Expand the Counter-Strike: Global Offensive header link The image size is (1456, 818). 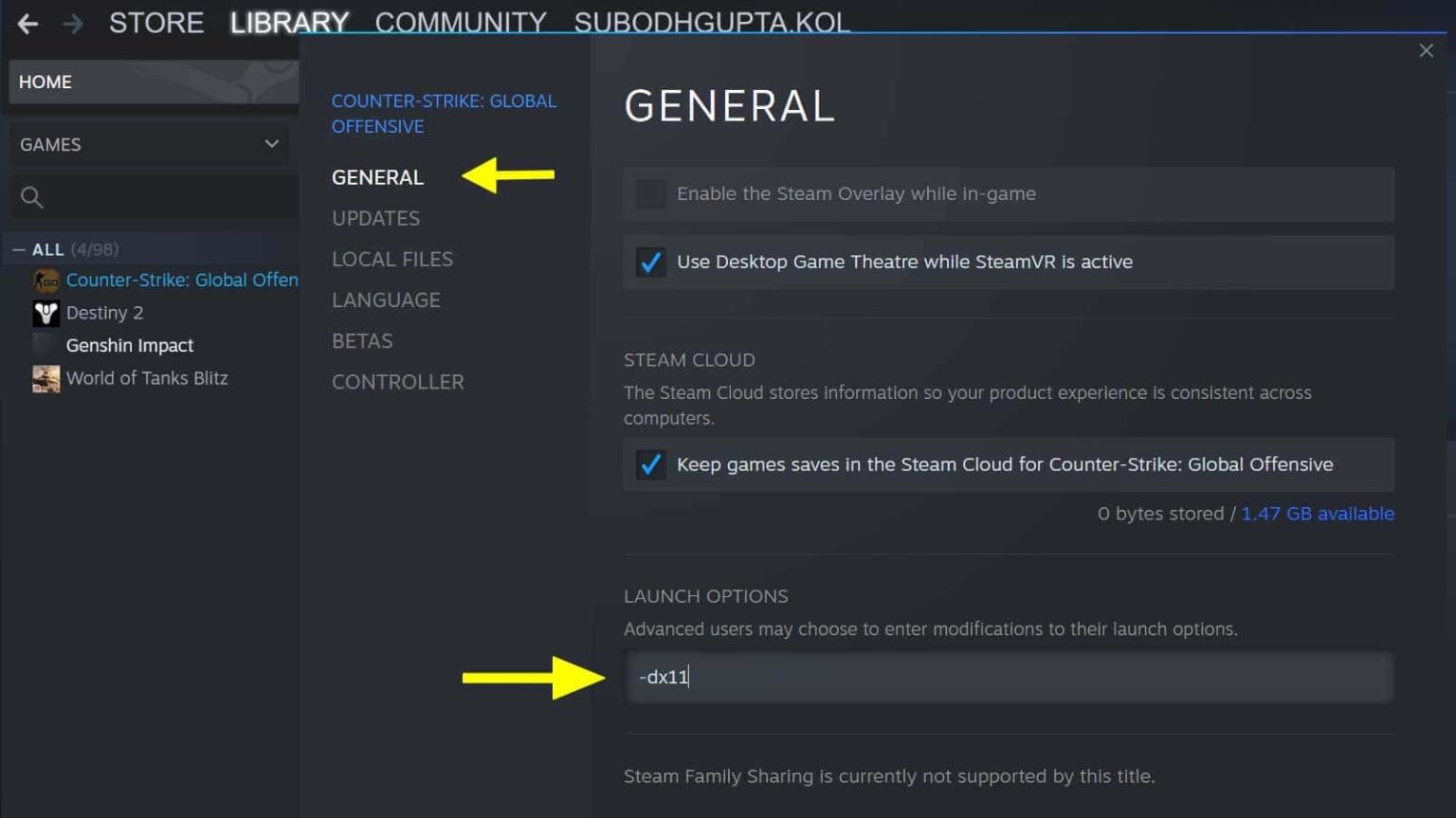pyautogui.click(x=444, y=113)
